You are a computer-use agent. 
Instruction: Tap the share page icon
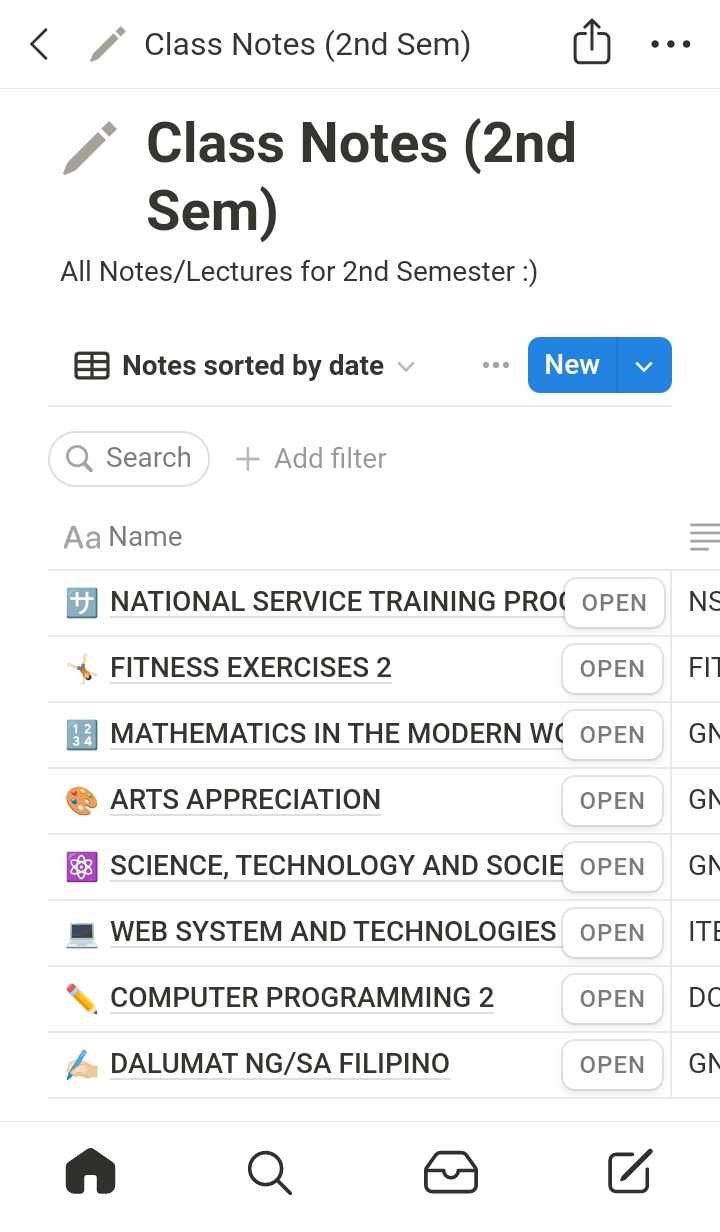pos(591,44)
